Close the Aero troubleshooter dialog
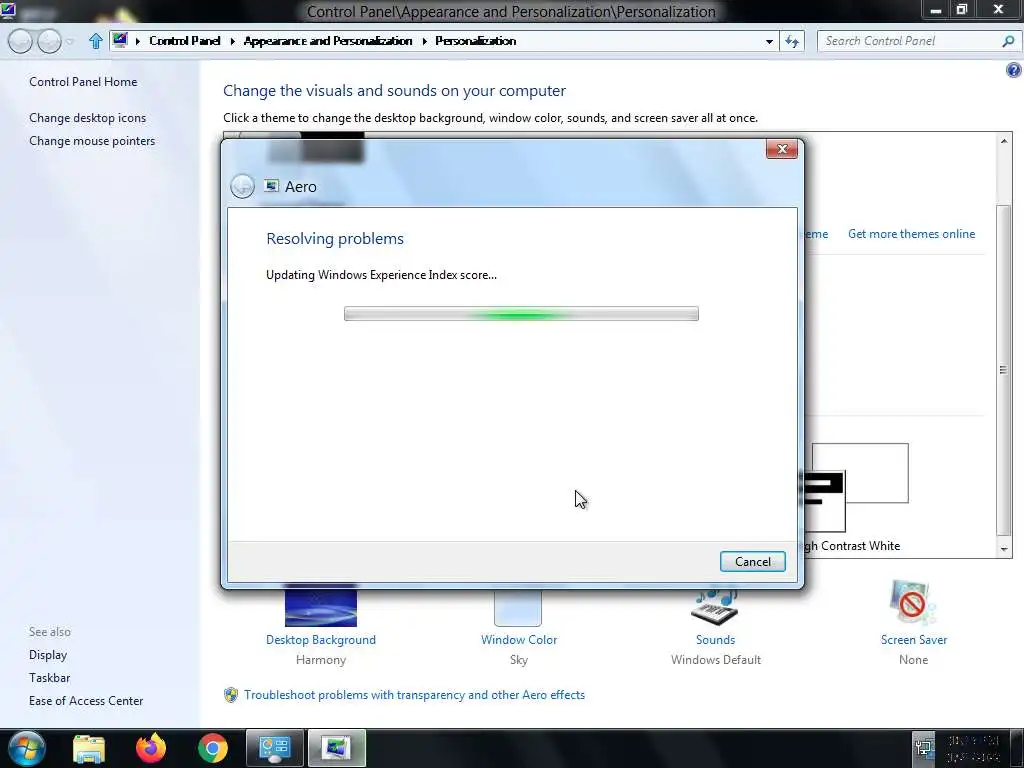This screenshot has width=1024, height=768. pyautogui.click(x=782, y=149)
